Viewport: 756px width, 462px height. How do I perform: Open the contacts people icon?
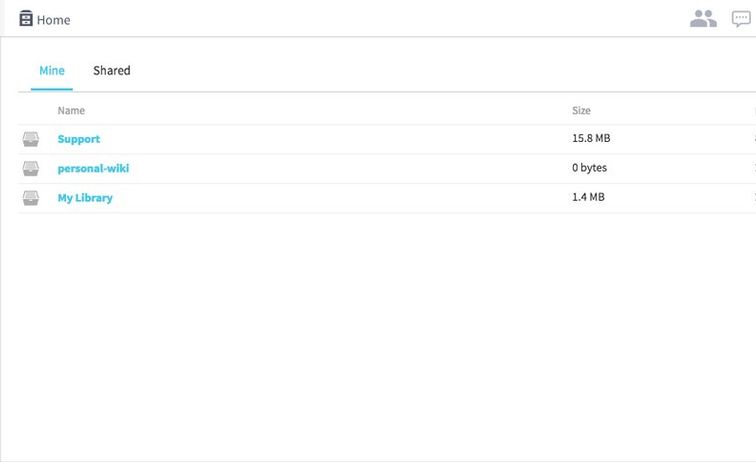coord(703,19)
